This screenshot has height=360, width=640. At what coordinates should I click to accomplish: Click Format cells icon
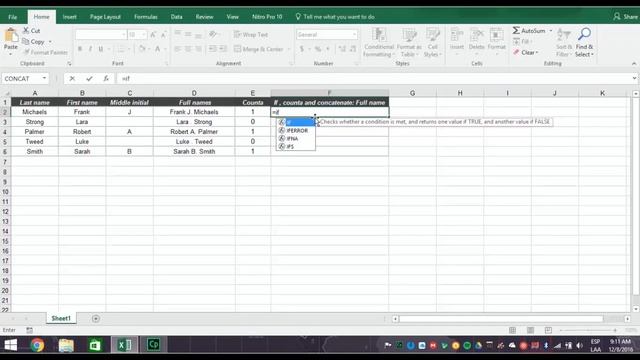(496, 35)
